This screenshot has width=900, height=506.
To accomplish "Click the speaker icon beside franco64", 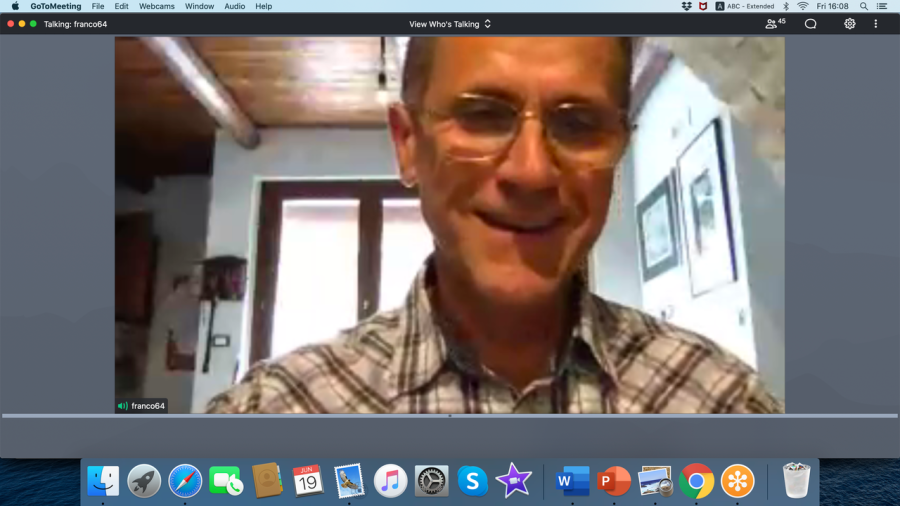I will coord(123,406).
